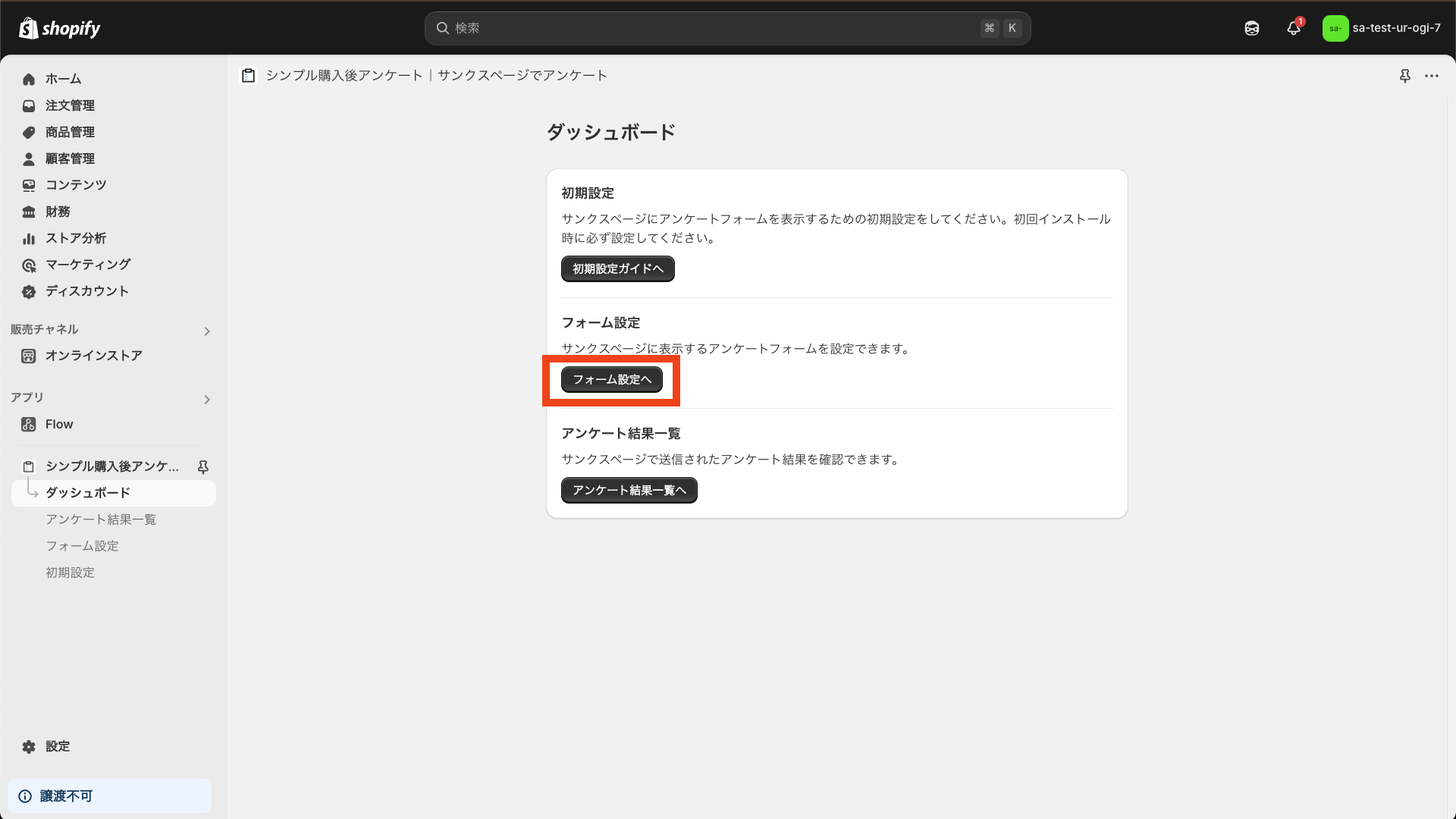Pin the app page using the pin icon
This screenshot has height=819, width=1456.
[1405, 76]
